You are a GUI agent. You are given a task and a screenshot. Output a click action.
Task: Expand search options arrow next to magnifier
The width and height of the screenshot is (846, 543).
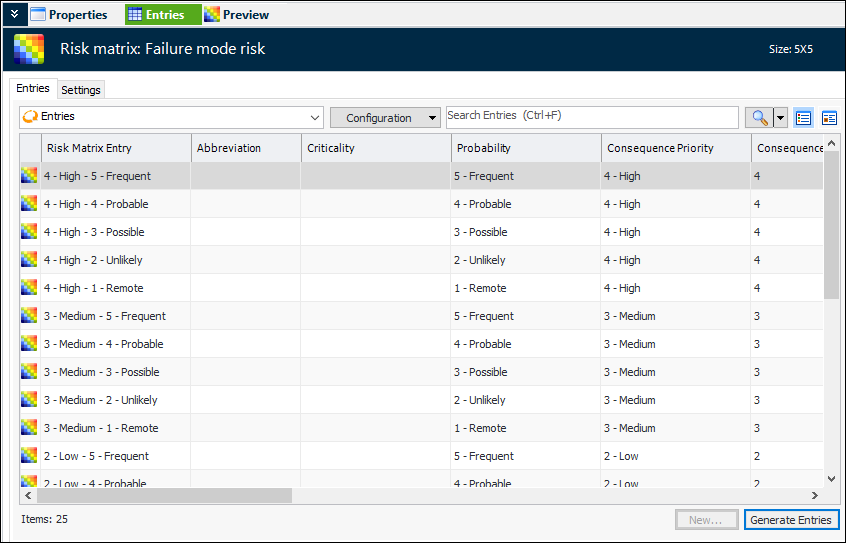pyautogui.click(x=781, y=117)
